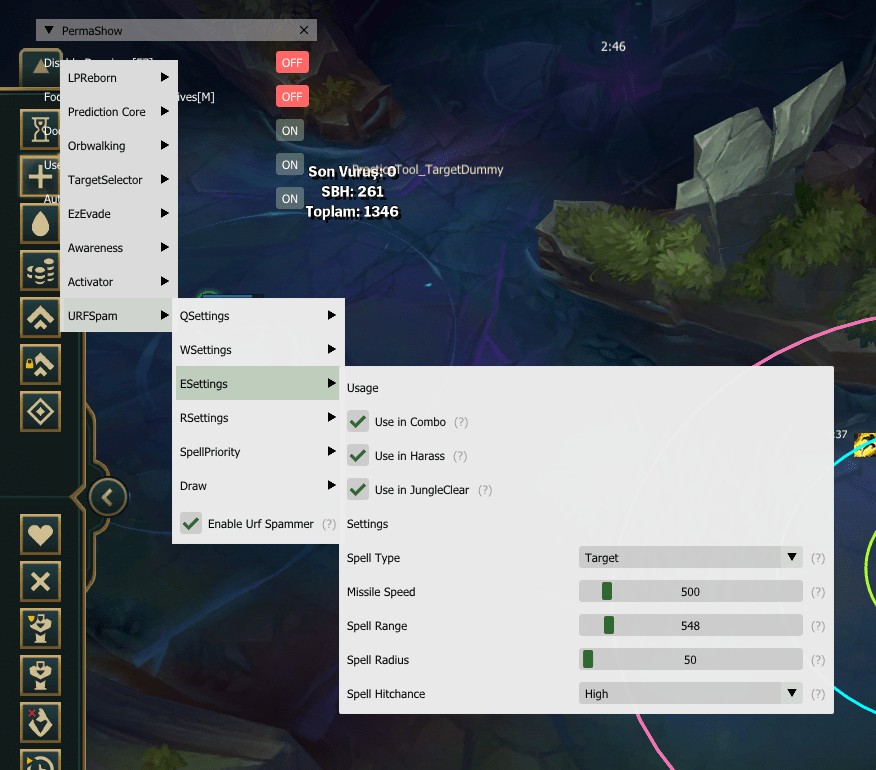Collapse the side panel with the left arrow
876x770 pixels.
coord(108,497)
